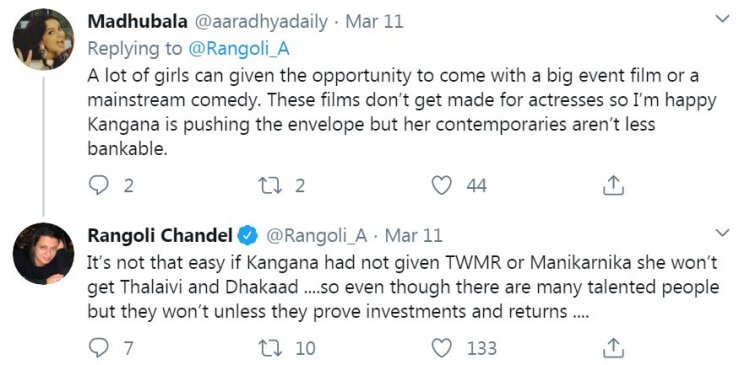This screenshot has width=750, height=365.
Task: Open Rangoli Chandel's tweet Mar 11 timestamp
Action: 414,236
